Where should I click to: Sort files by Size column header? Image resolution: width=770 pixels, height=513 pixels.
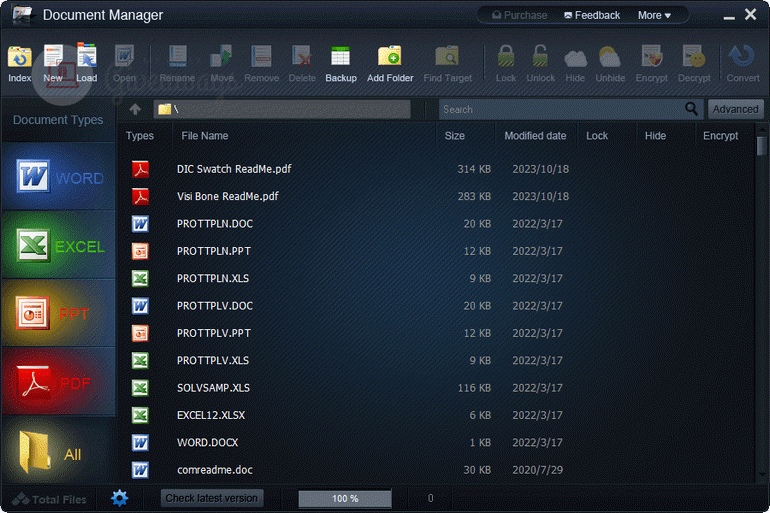(455, 136)
